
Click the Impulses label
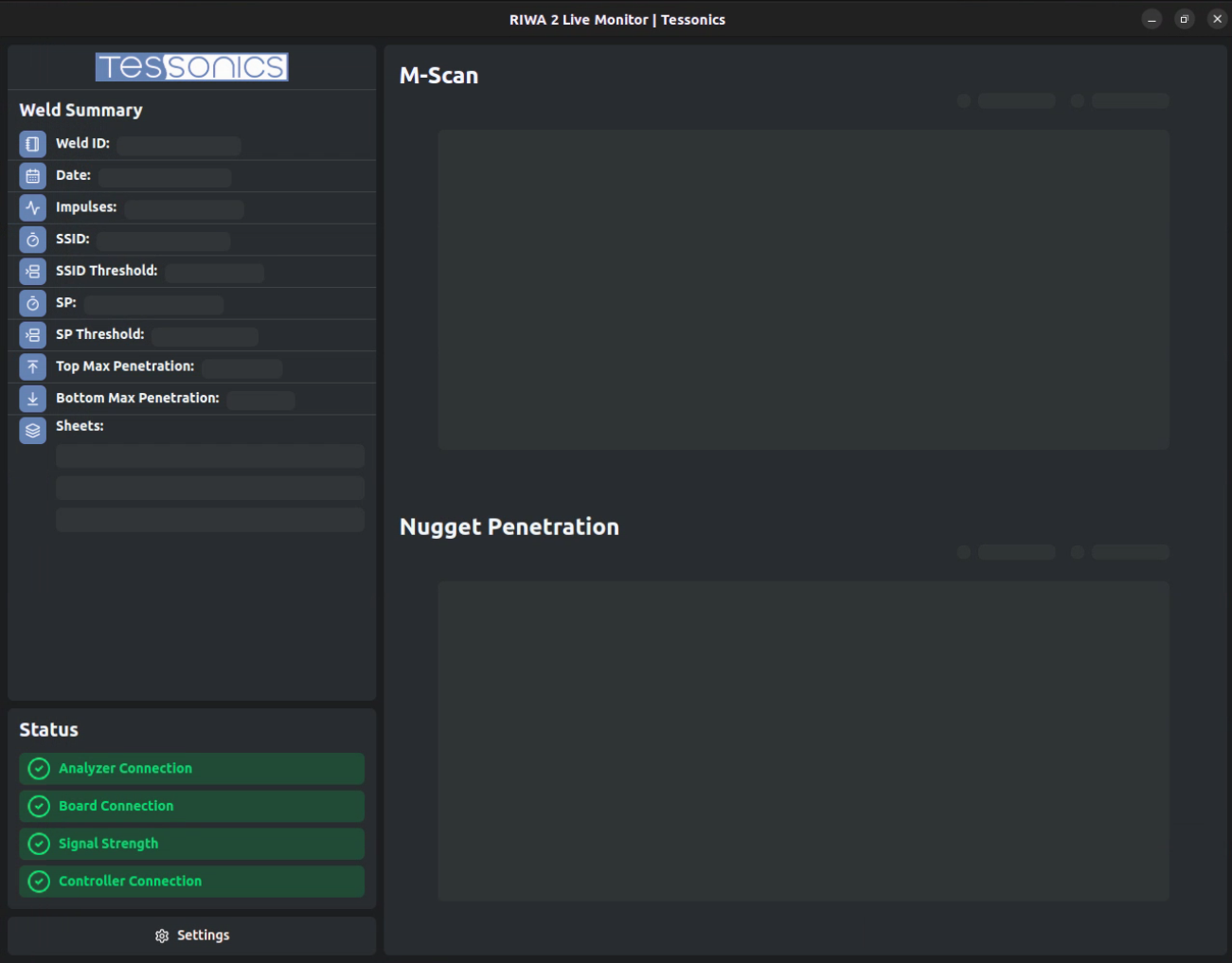(x=86, y=207)
